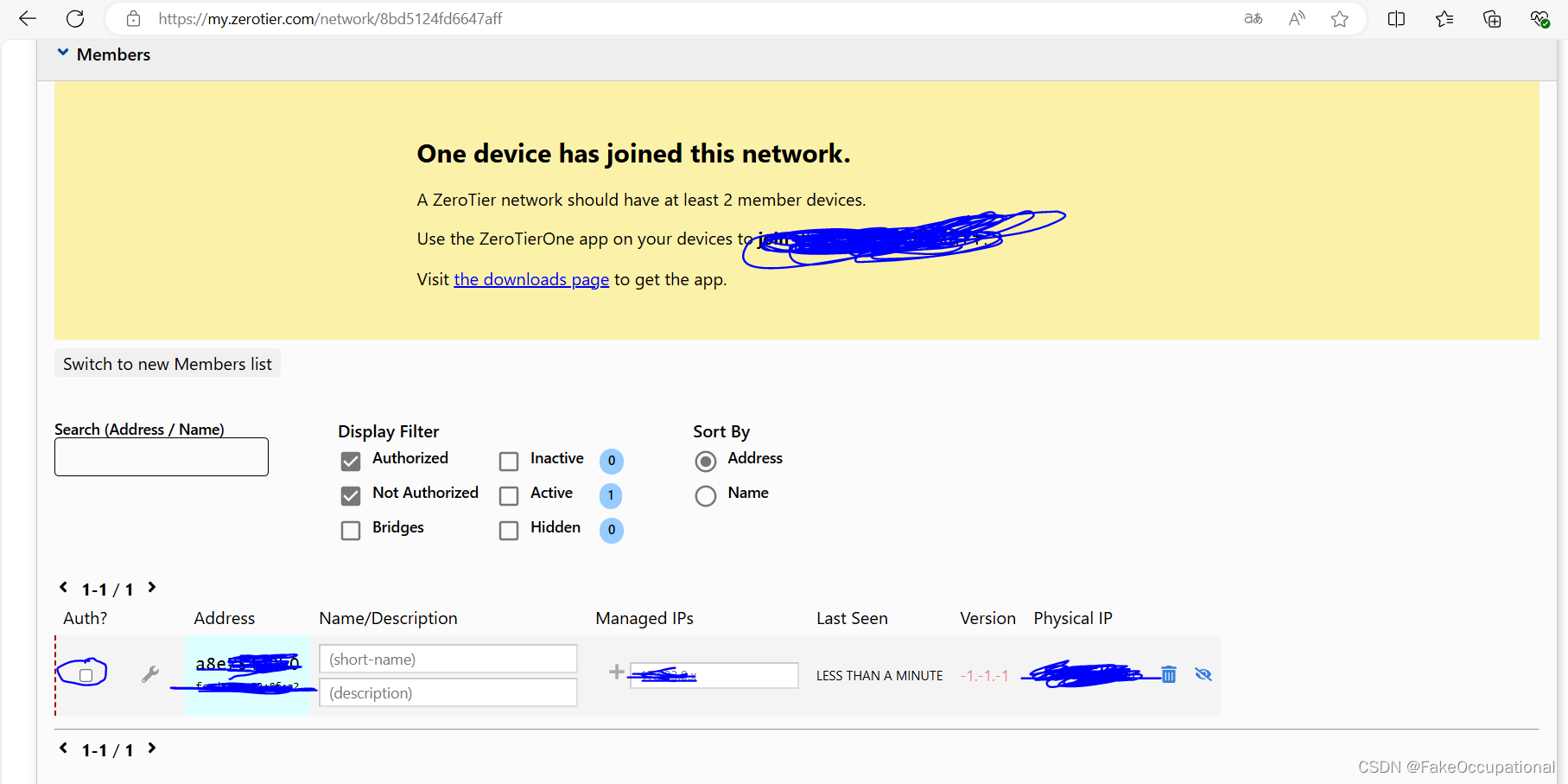Open member settings wrench icon

point(150,674)
